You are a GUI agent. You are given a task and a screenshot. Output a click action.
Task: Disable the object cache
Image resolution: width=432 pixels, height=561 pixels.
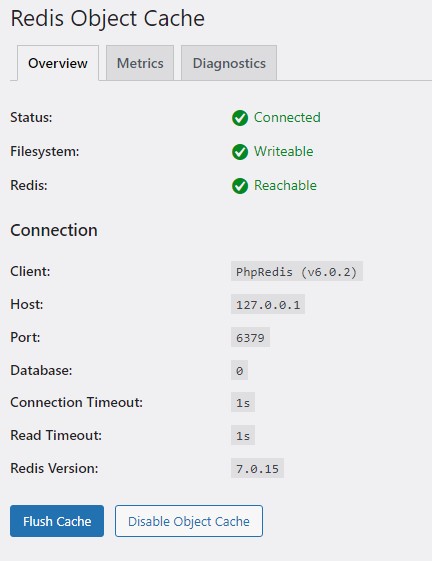tap(189, 521)
